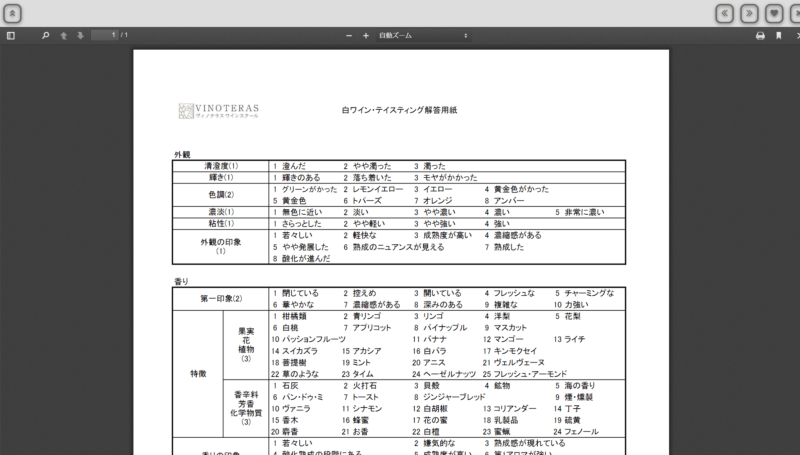Click the row label 外観の印象
The height and width of the screenshot is (455, 800).
(x=221, y=242)
